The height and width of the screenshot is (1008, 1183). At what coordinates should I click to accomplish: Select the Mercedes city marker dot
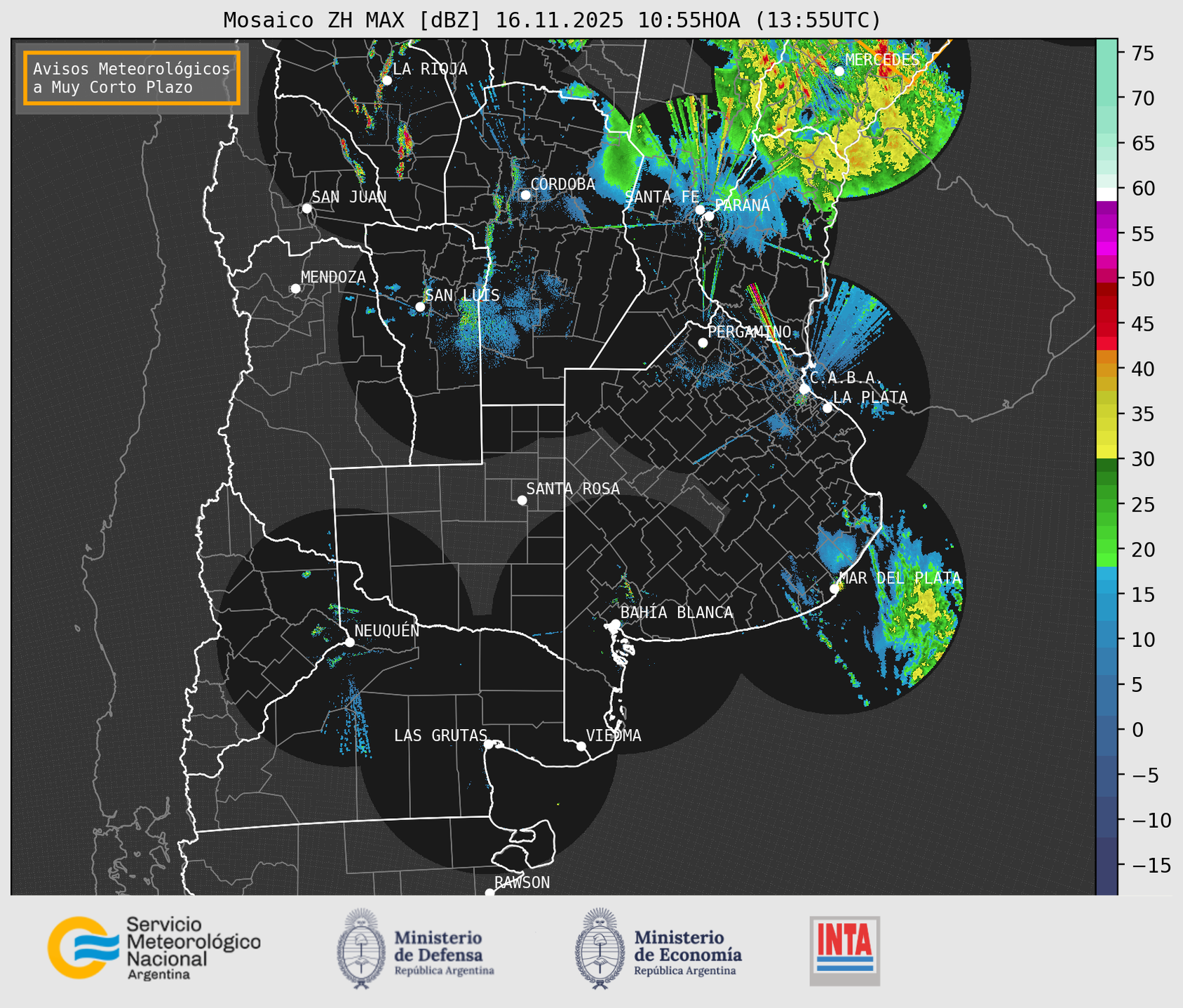point(839,71)
